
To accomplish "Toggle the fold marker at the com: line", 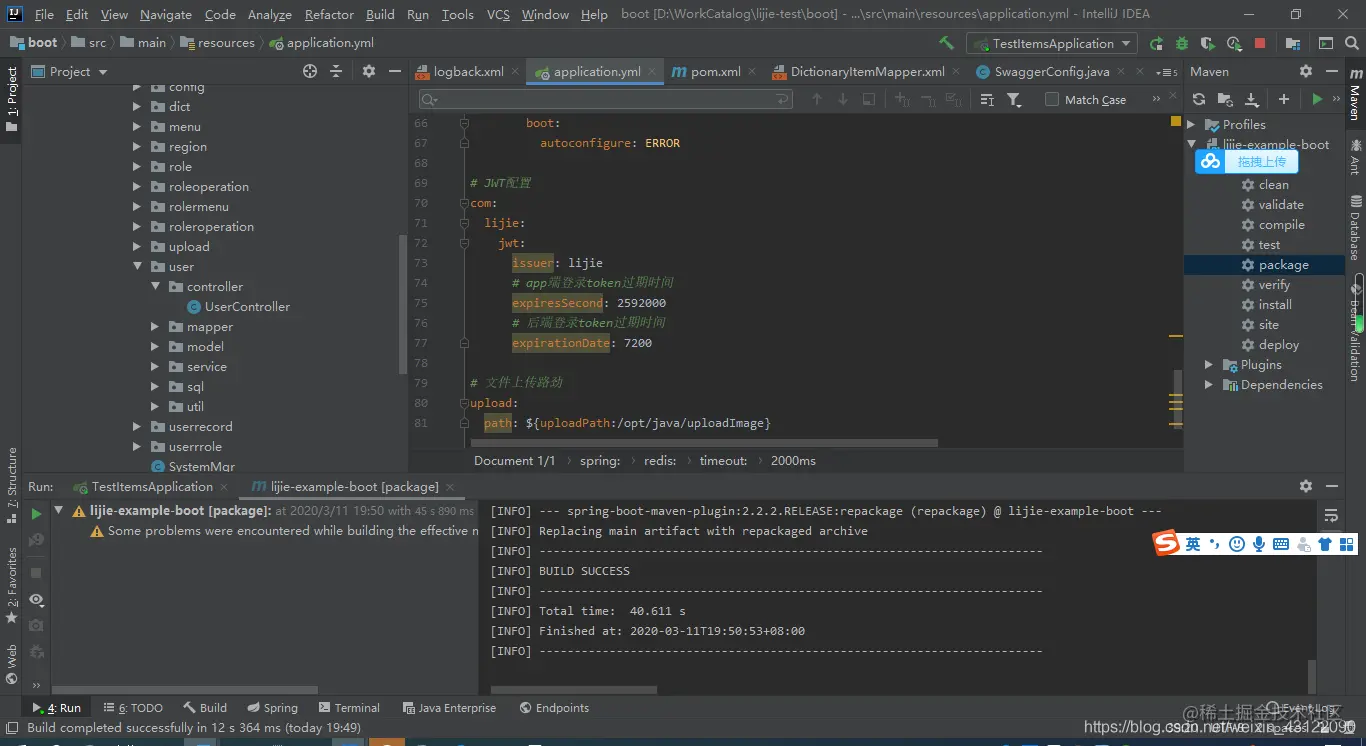I will pyautogui.click(x=464, y=203).
